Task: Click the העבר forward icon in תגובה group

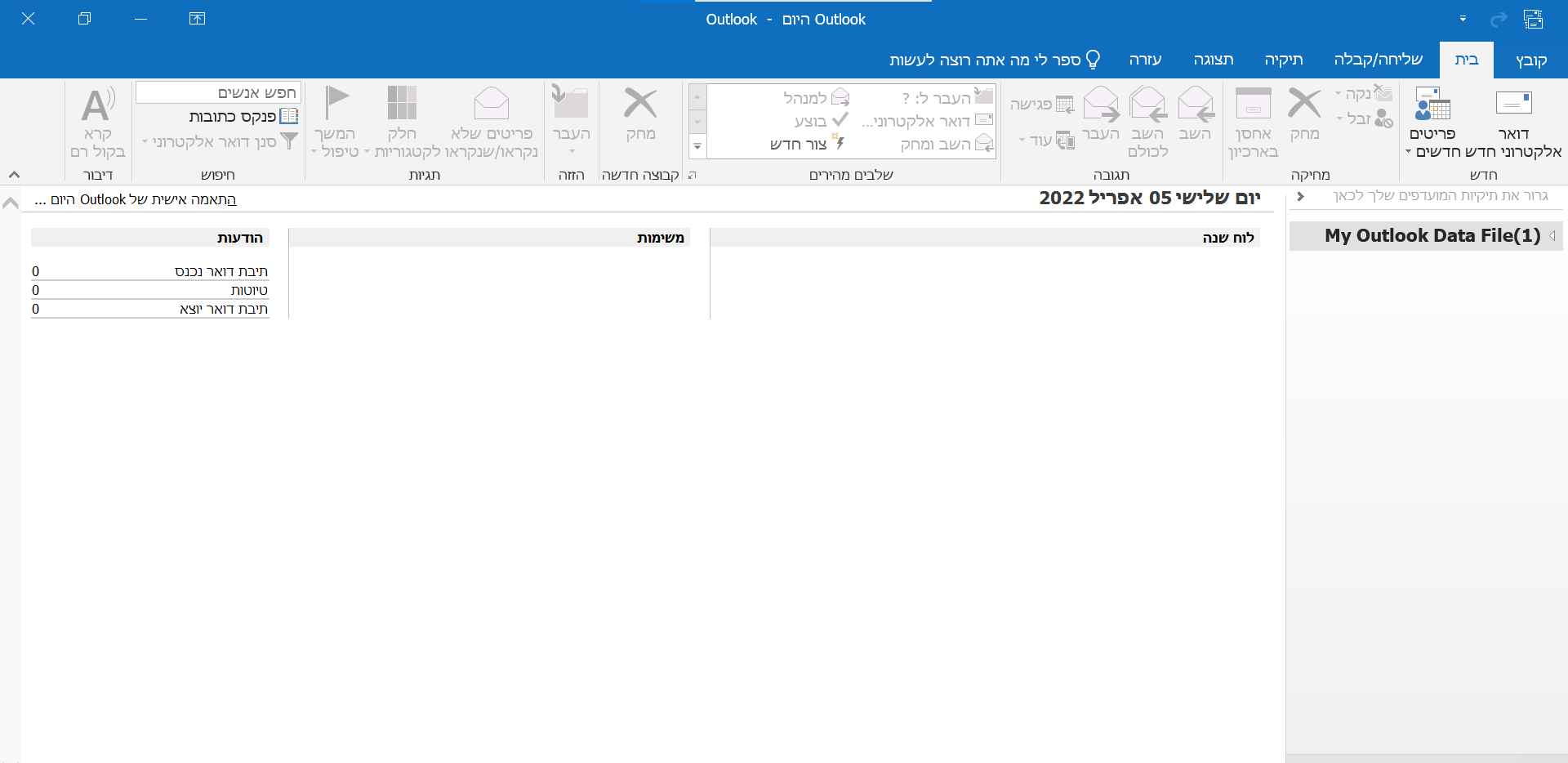Action: (x=1101, y=114)
